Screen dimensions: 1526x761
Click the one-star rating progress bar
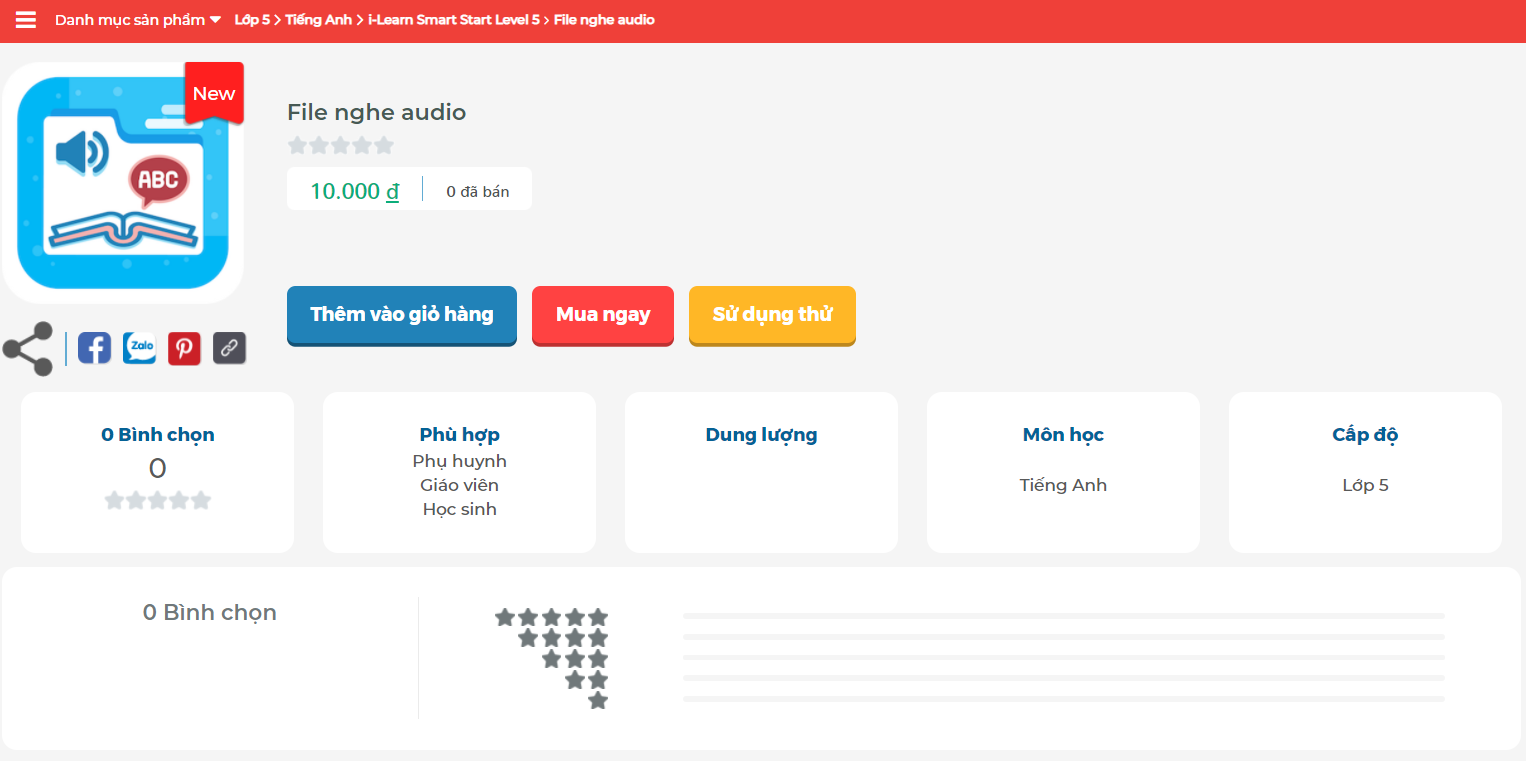pos(1064,699)
